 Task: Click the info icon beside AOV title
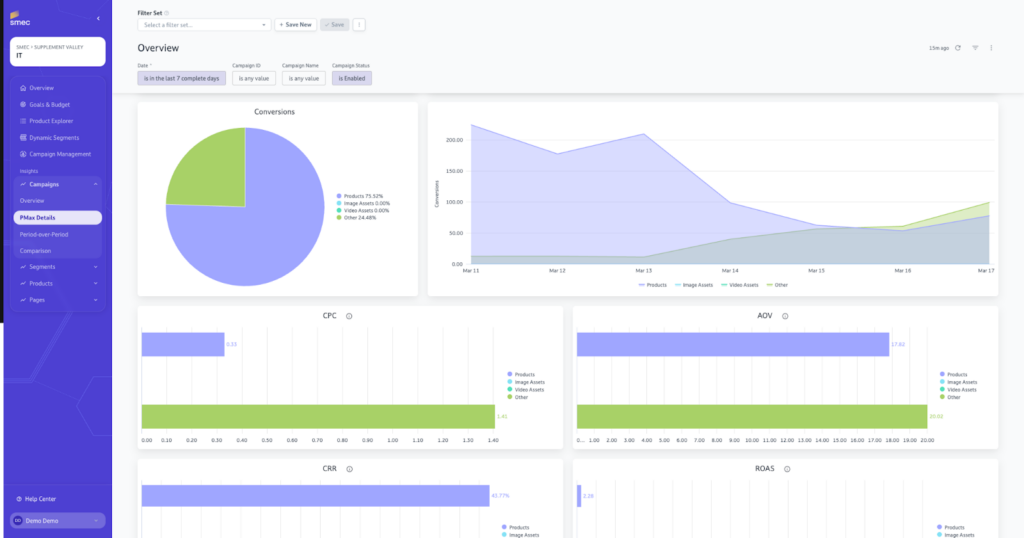(x=785, y=316)
